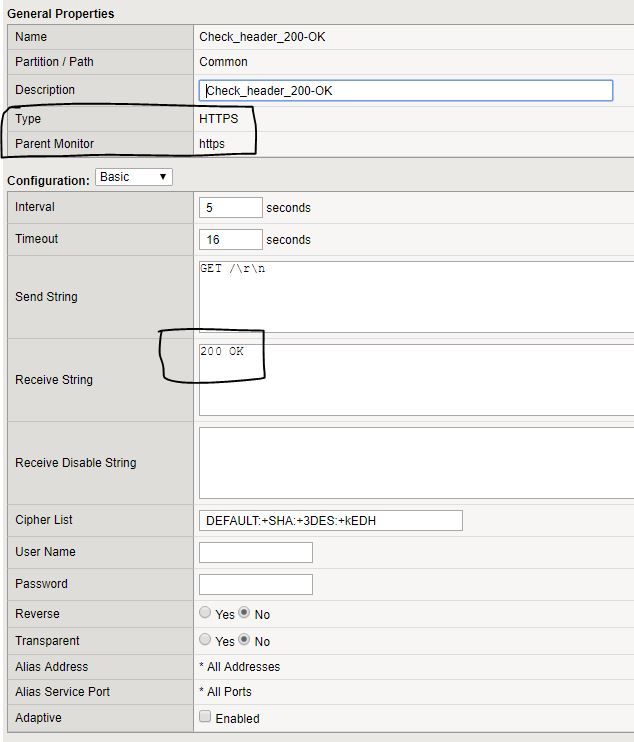Click inside the Receive String textarea
This screenshot has width=634, height=742.
coord(416,380)
